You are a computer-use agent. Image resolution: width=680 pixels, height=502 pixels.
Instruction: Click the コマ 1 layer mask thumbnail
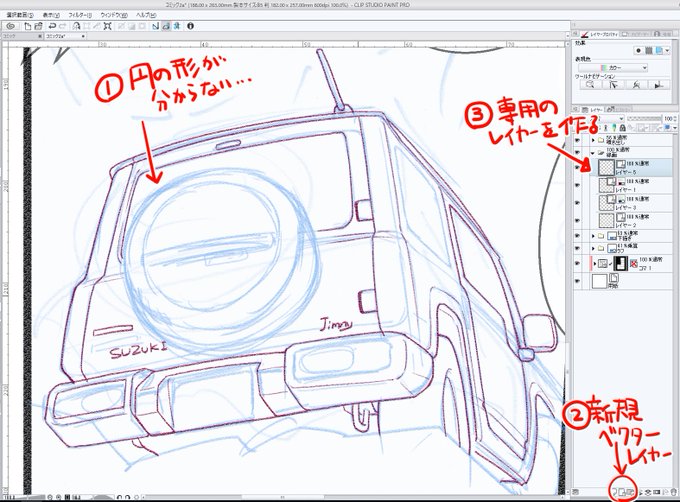(621, 263)
